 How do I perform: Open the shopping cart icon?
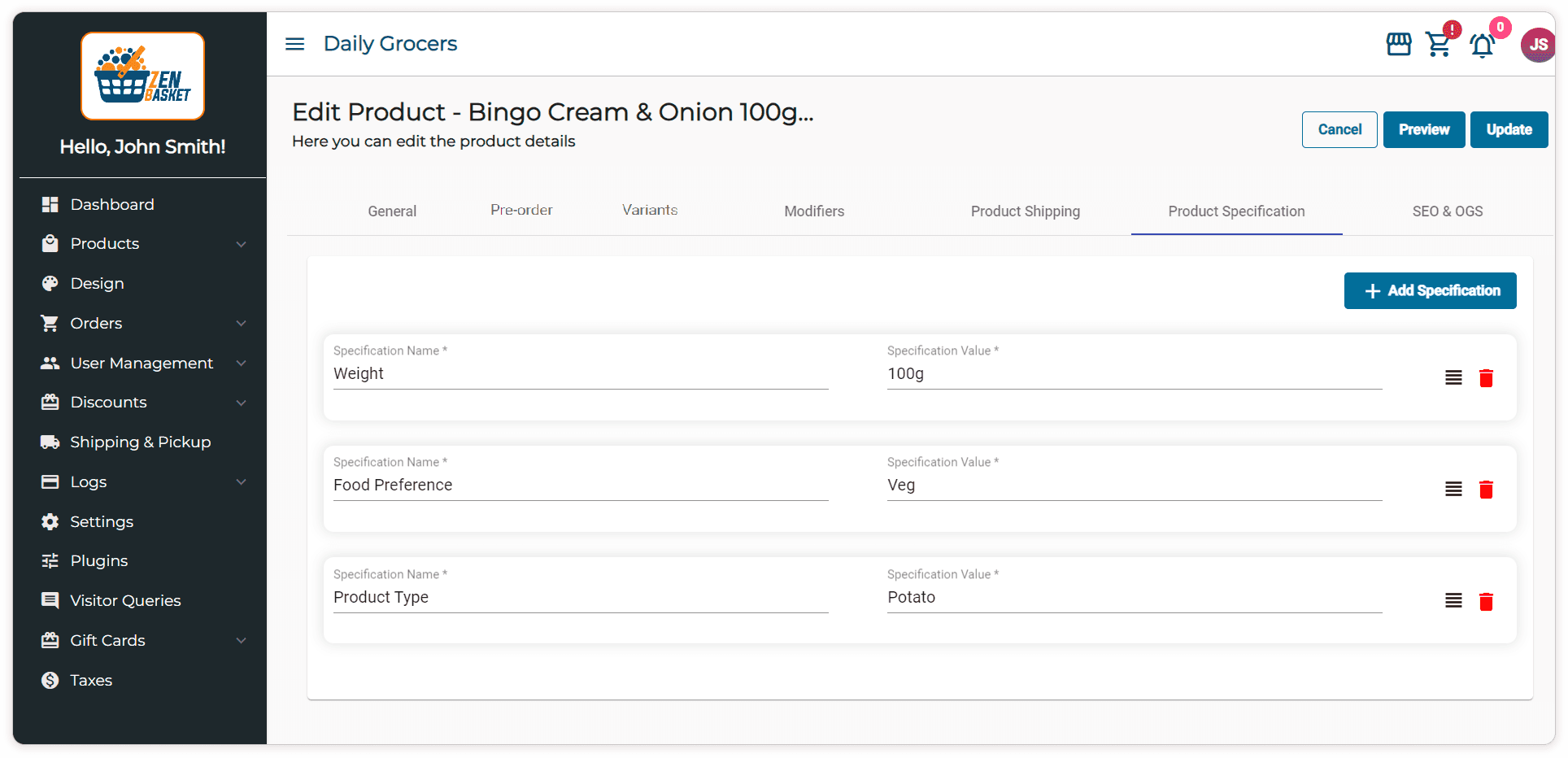(x=1439, y=45)
